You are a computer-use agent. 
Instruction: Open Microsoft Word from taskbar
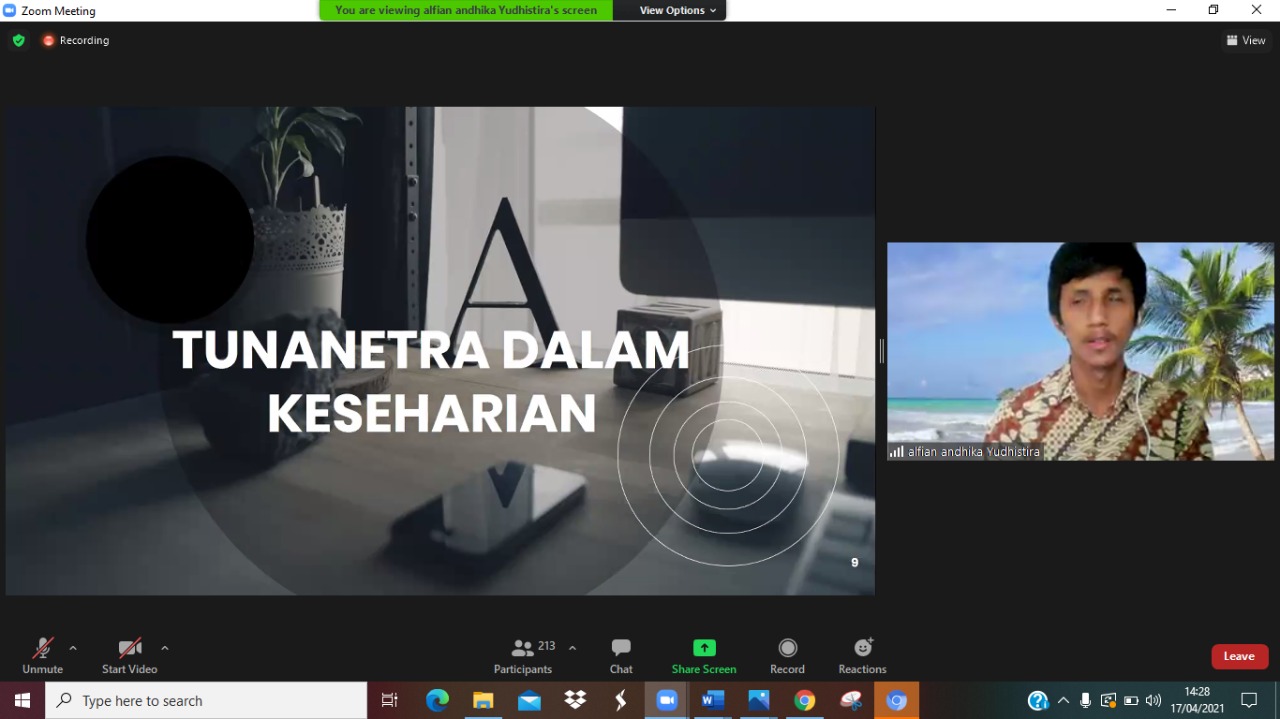(x=712, y=701)
